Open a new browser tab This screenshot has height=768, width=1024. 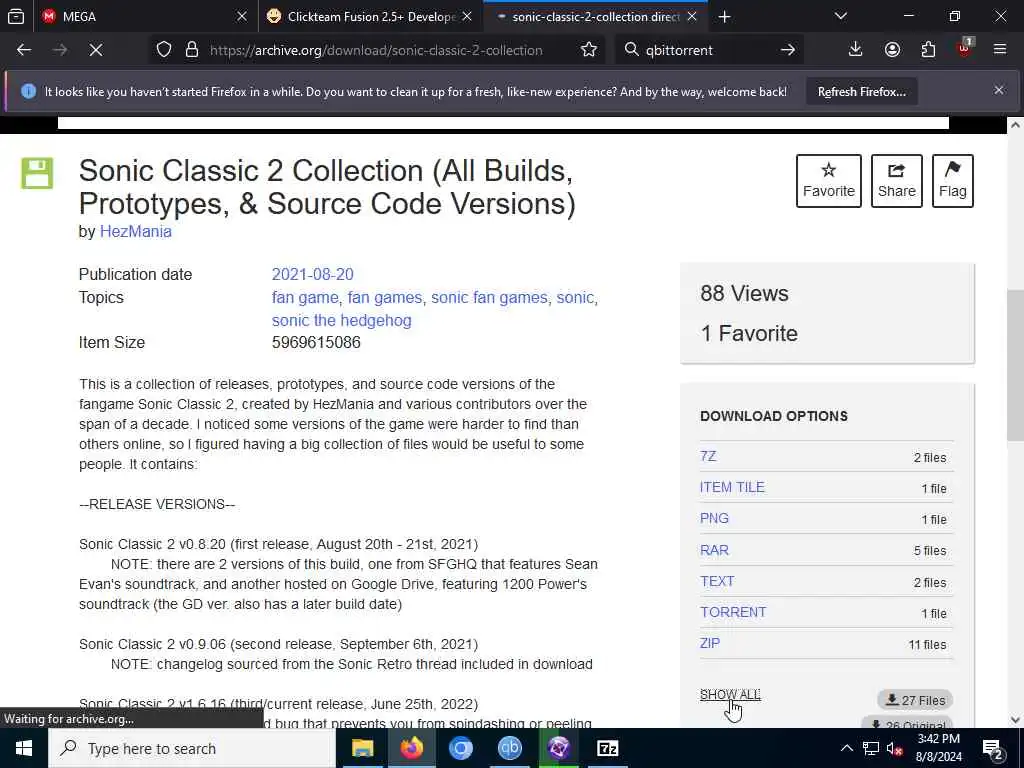tap(724, 16)
